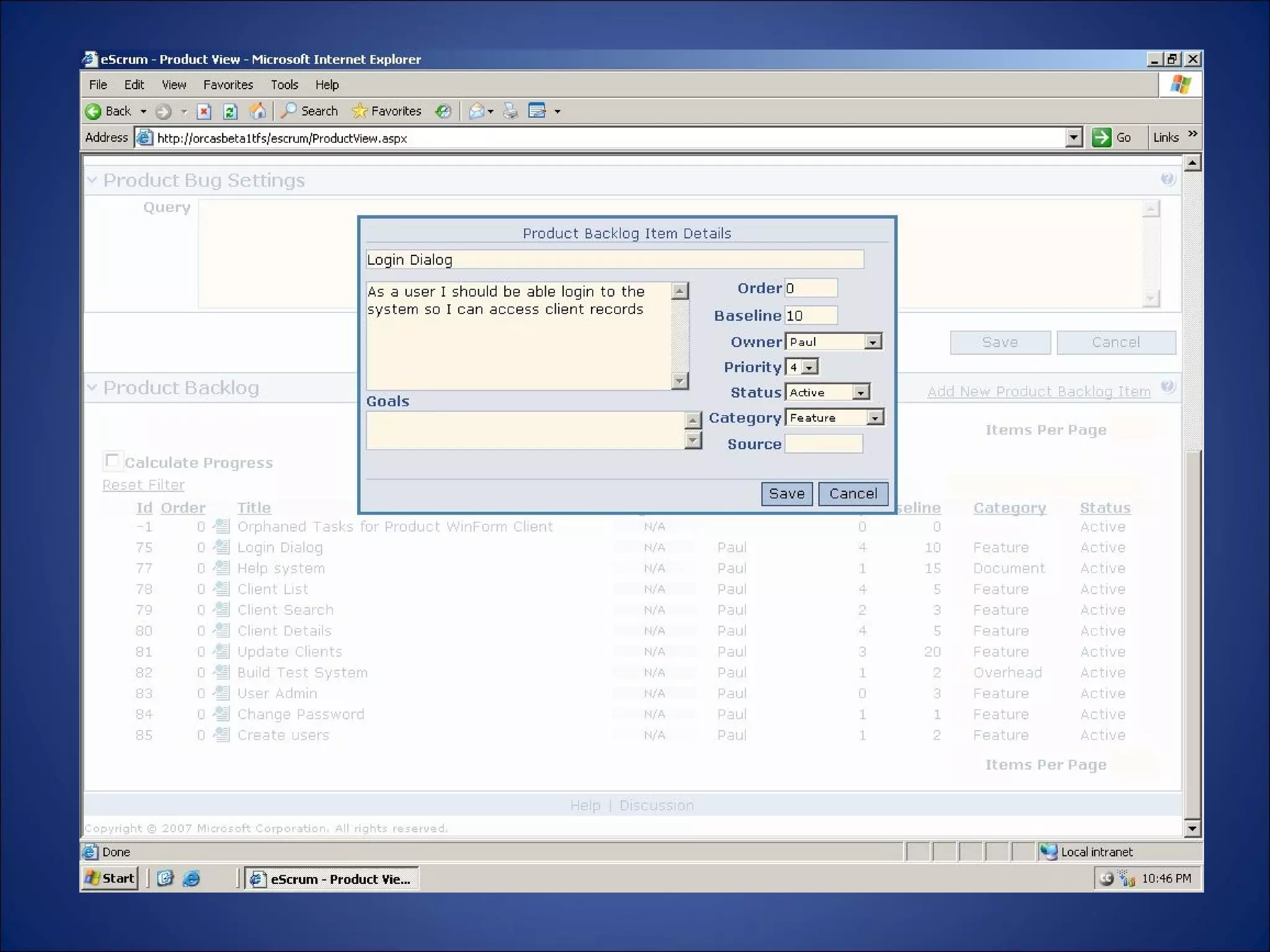Open the Tools menu
The image size is (1270, 952).
[x=284, y=85]
